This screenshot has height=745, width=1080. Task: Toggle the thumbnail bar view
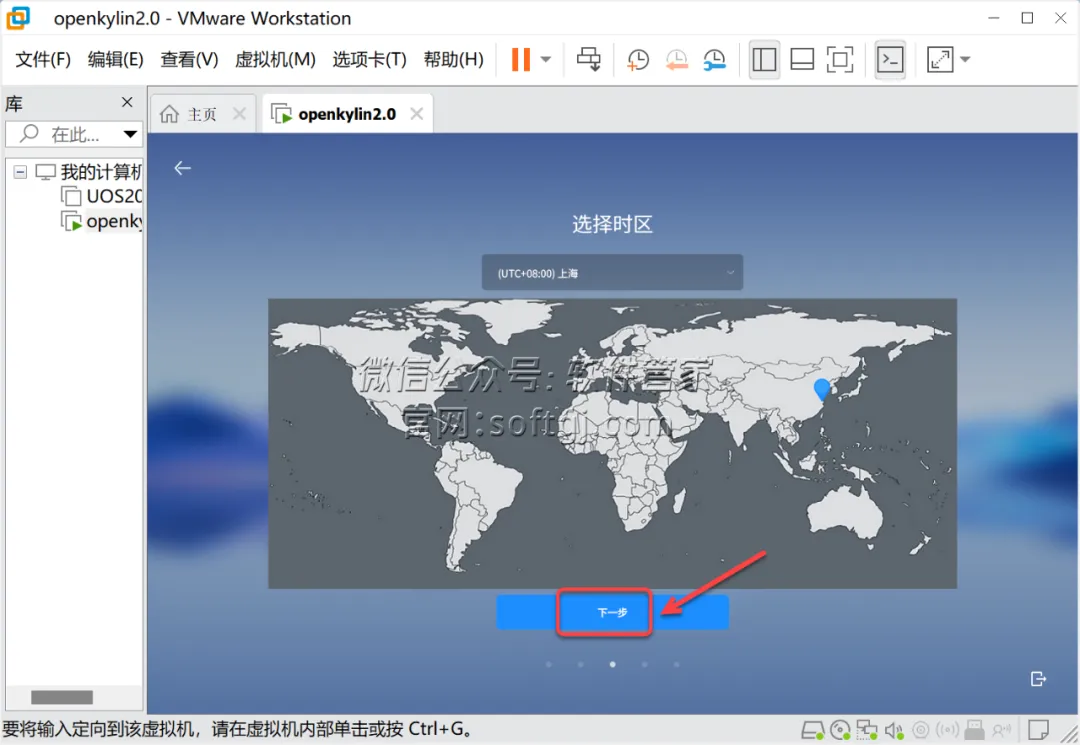[802, 59]
